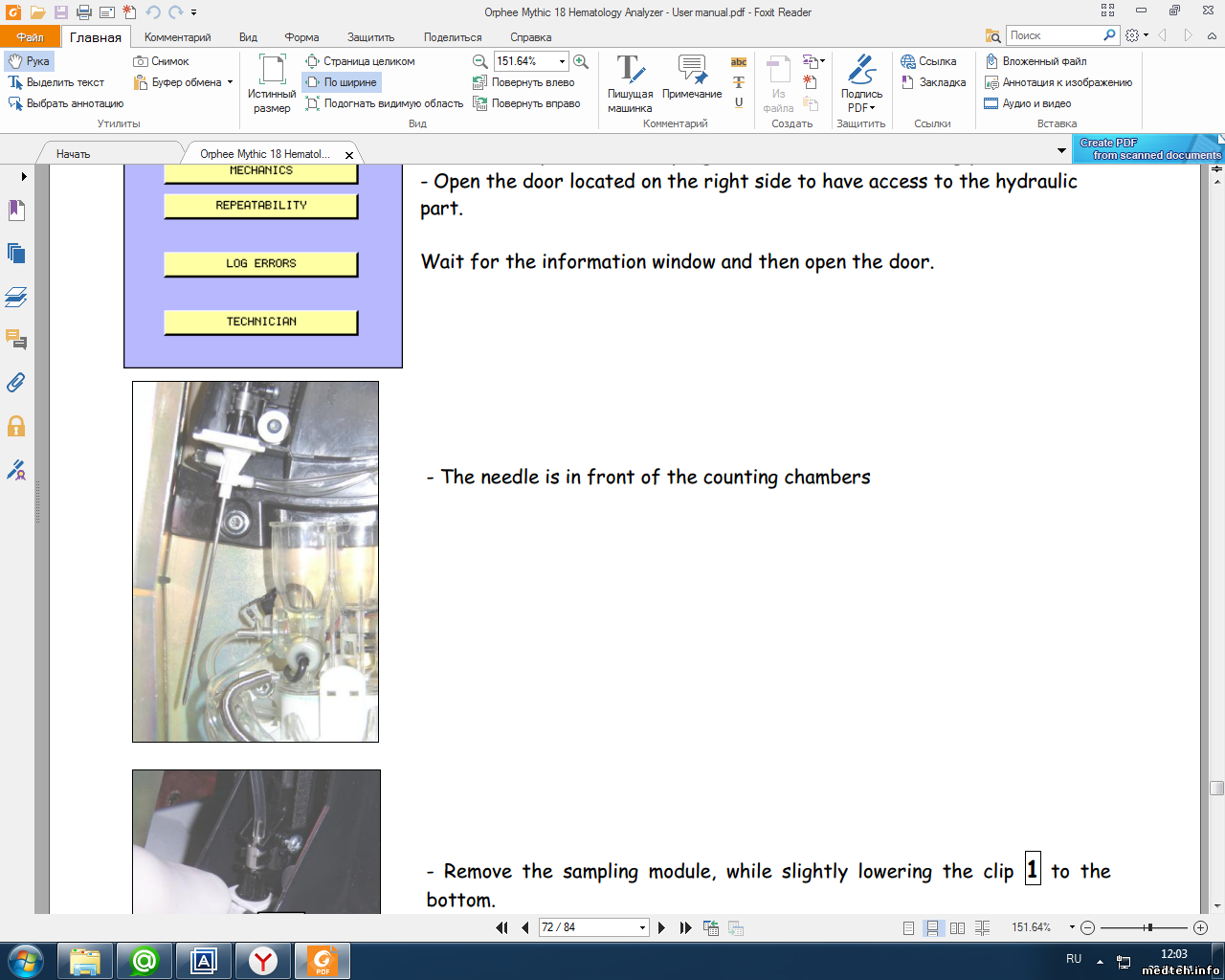Adjust the zoom slider in status bar
The width and height of the screenshot is (1225, 980).
click(x=1148, y=927)
